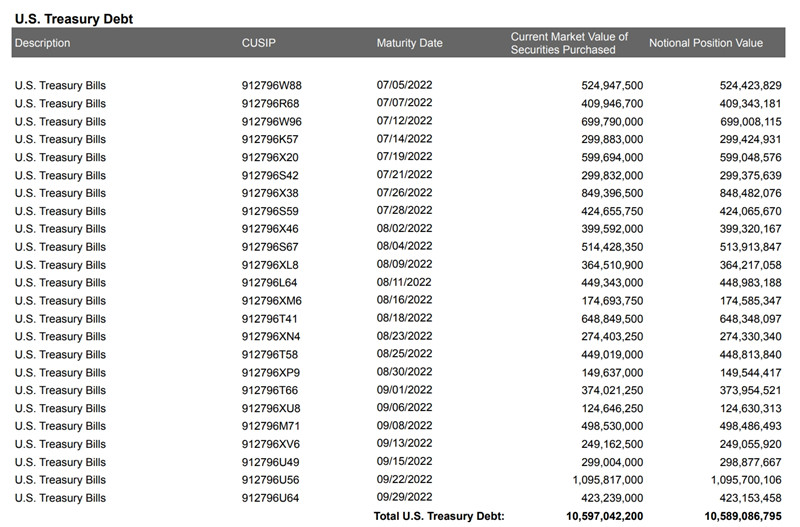
Task: Click maturity date 09/01/2022
Action: [x=404, y=390]
